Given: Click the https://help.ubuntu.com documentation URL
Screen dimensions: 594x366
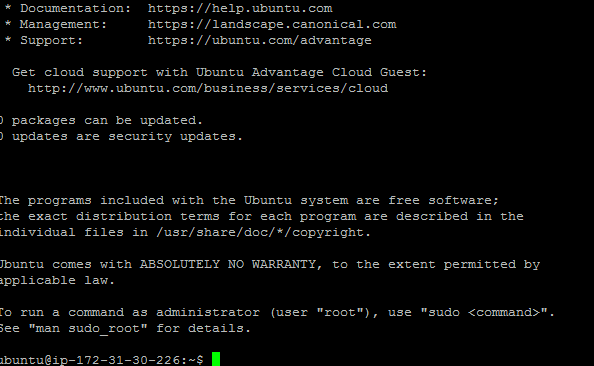Looking at the screenshot, I should (240, 8).
